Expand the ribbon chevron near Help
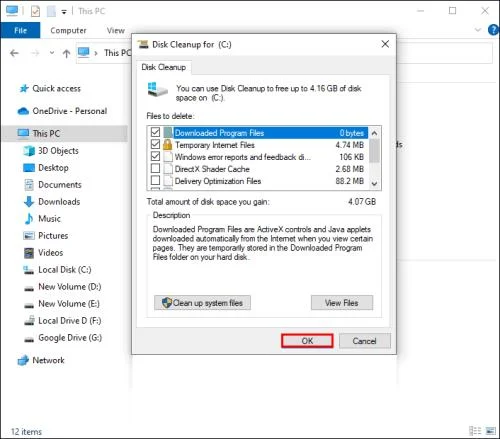This screenshot has height=439, width=500. (x=478, y=30)
